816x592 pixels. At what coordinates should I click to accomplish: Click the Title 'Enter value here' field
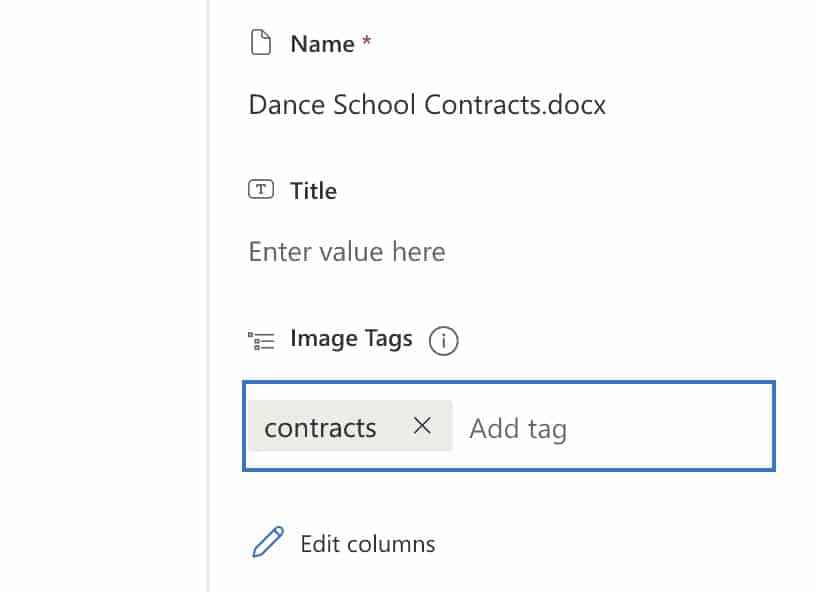click(347, 251)
